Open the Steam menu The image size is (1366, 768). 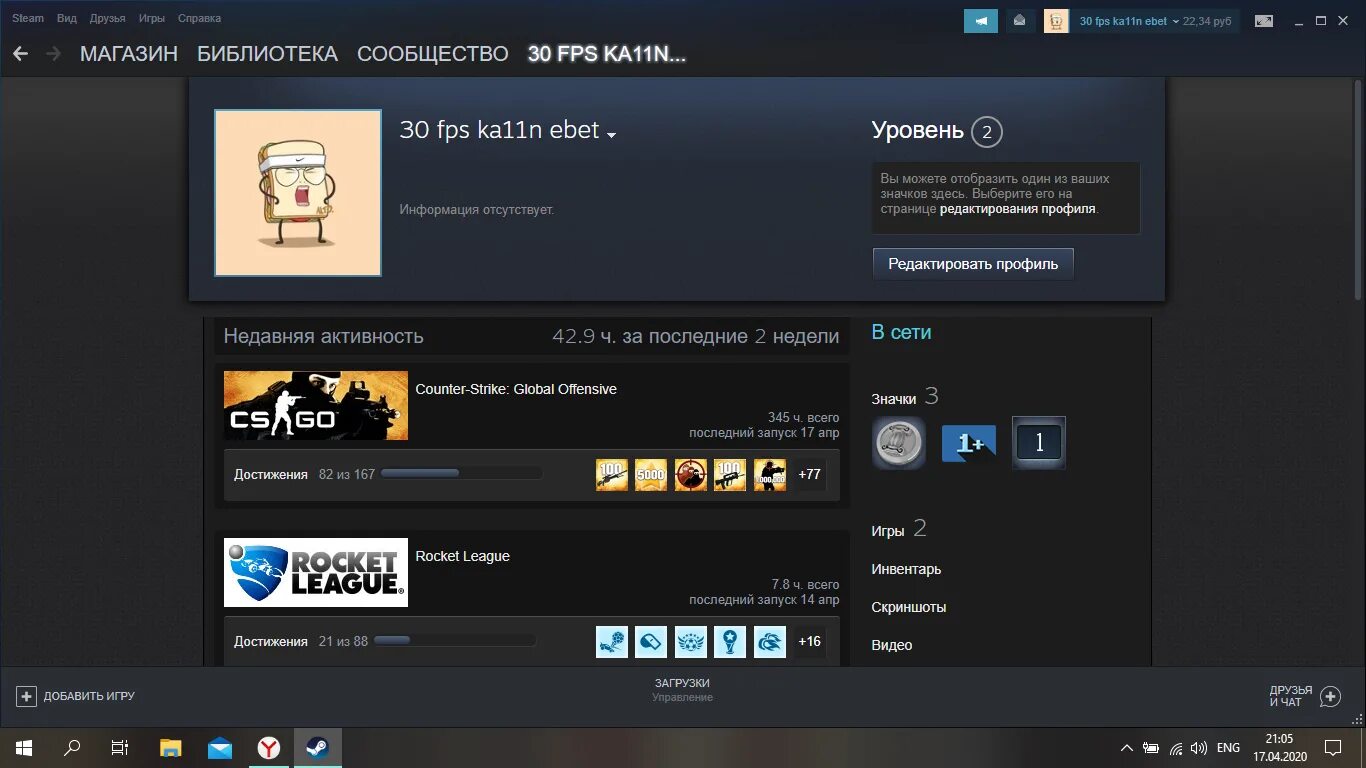[28, 18]
